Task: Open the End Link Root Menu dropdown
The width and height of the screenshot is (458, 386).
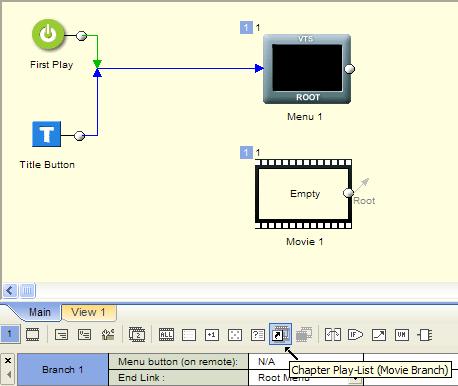Action: click(x=356, y=379)
